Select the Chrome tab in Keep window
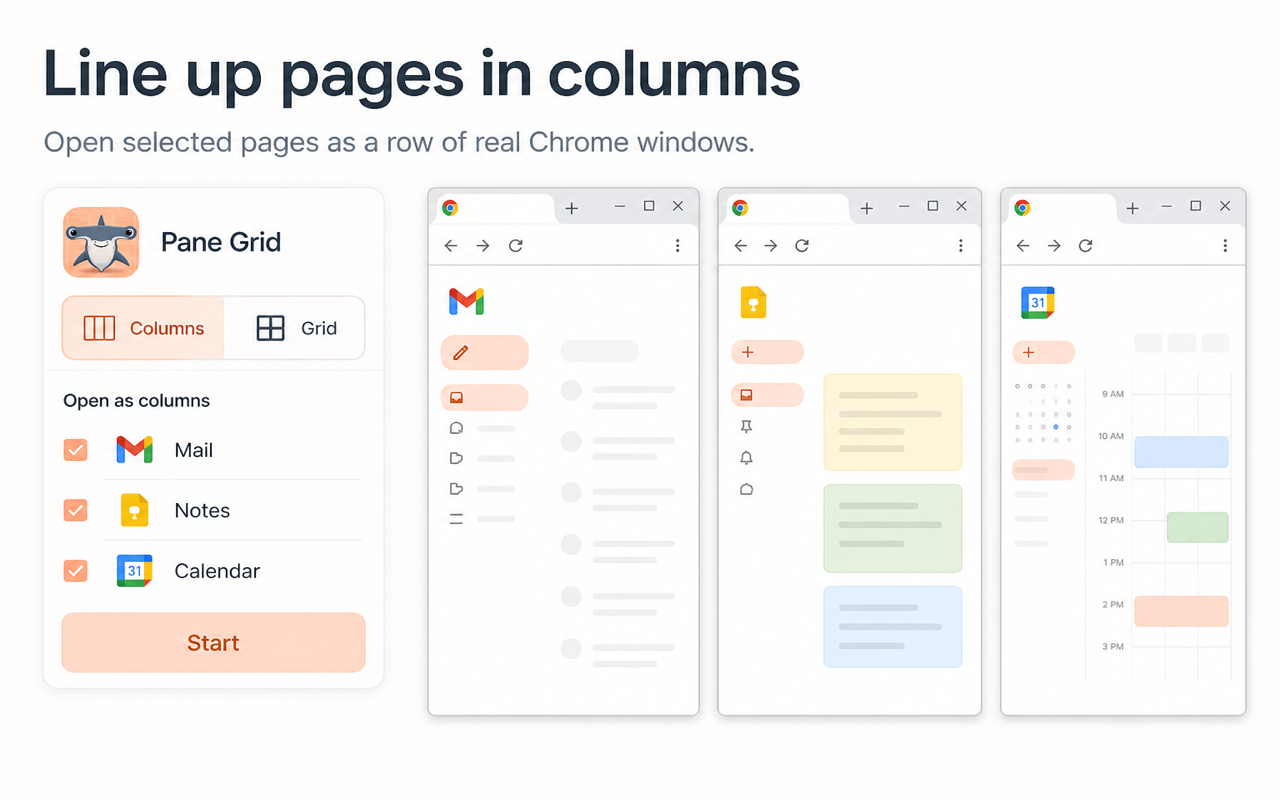 pyautogui.click(x=788, y=208)
